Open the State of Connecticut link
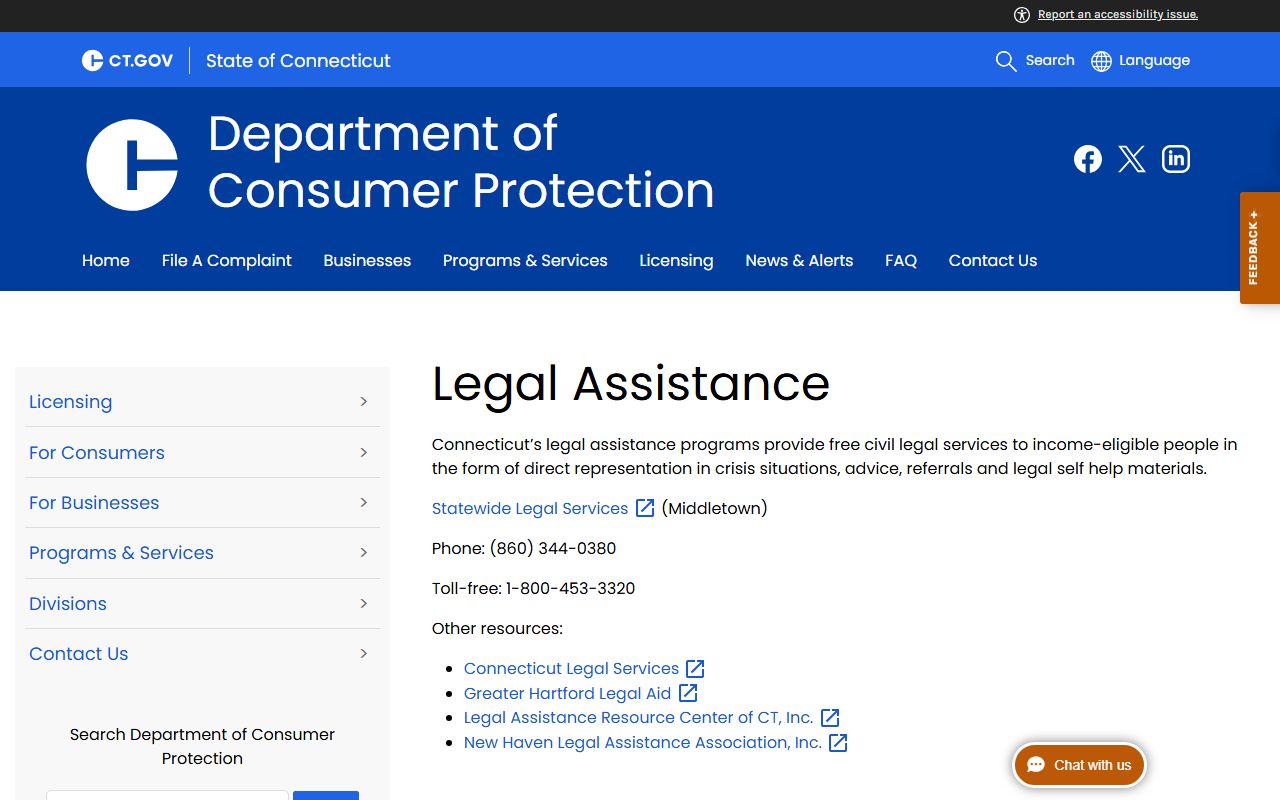The image size is (1280, 800). click(x=298, y=61)
